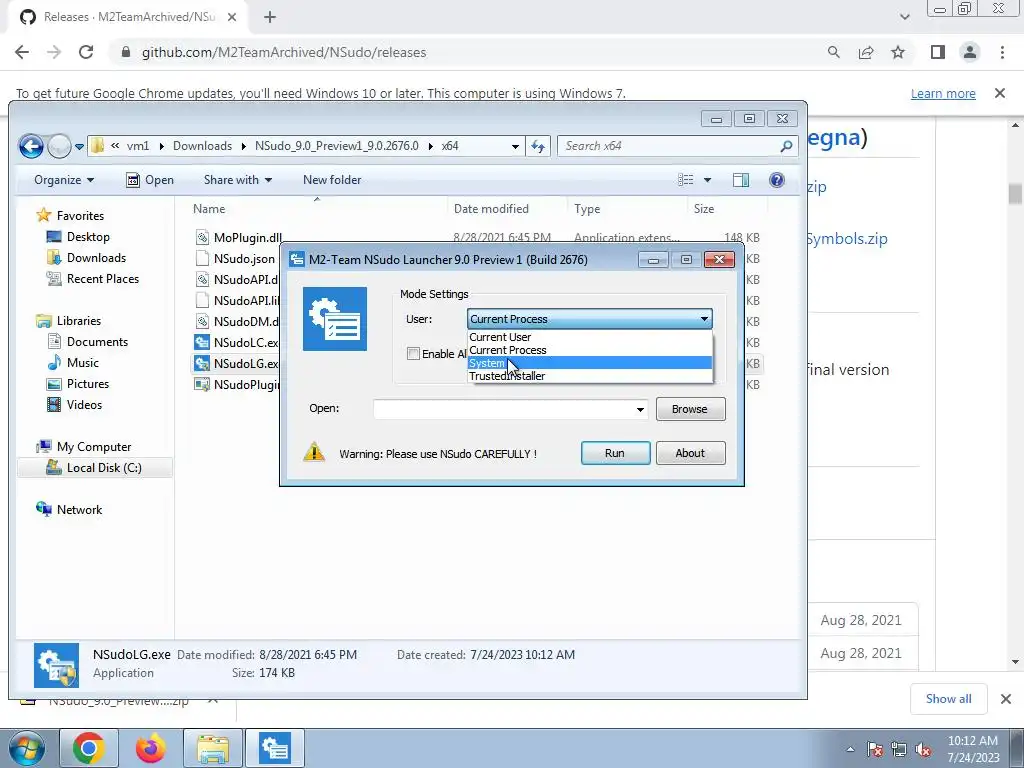This screenshot has width=1024, height=768.
Task: Open Explorer Help question mark icon
Action: [776, 180]
